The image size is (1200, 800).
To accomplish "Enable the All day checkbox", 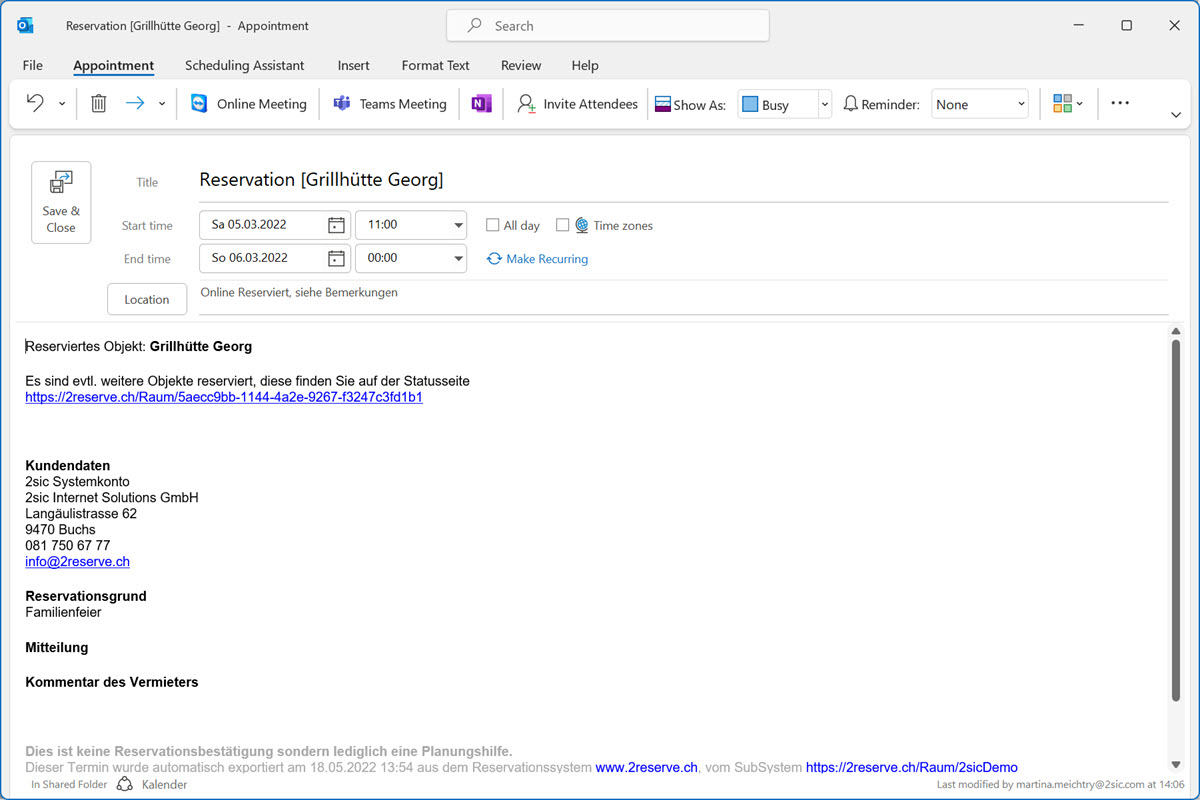I will (x=493, y=225).
